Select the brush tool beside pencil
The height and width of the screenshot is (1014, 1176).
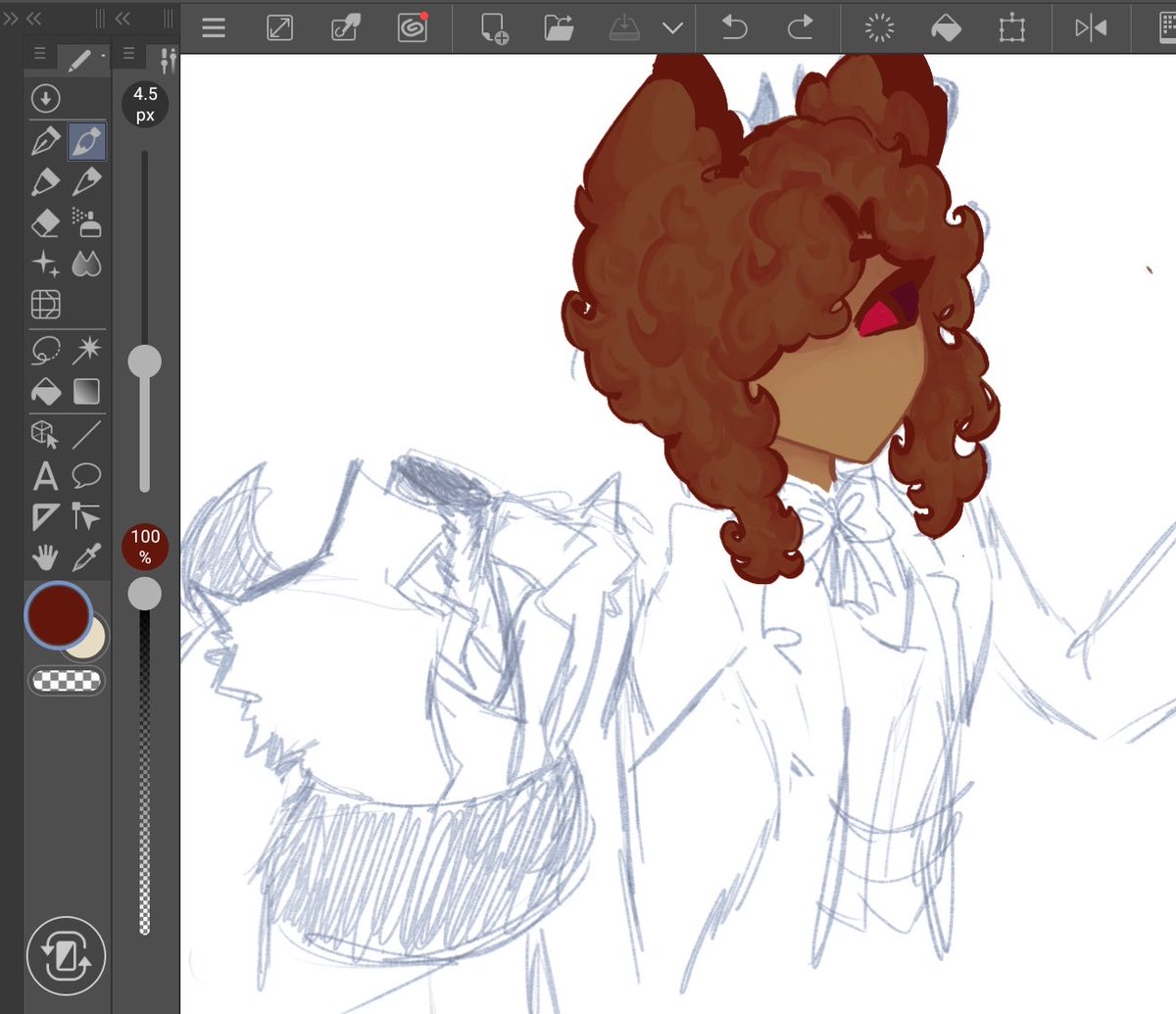[x=86, y=182]
